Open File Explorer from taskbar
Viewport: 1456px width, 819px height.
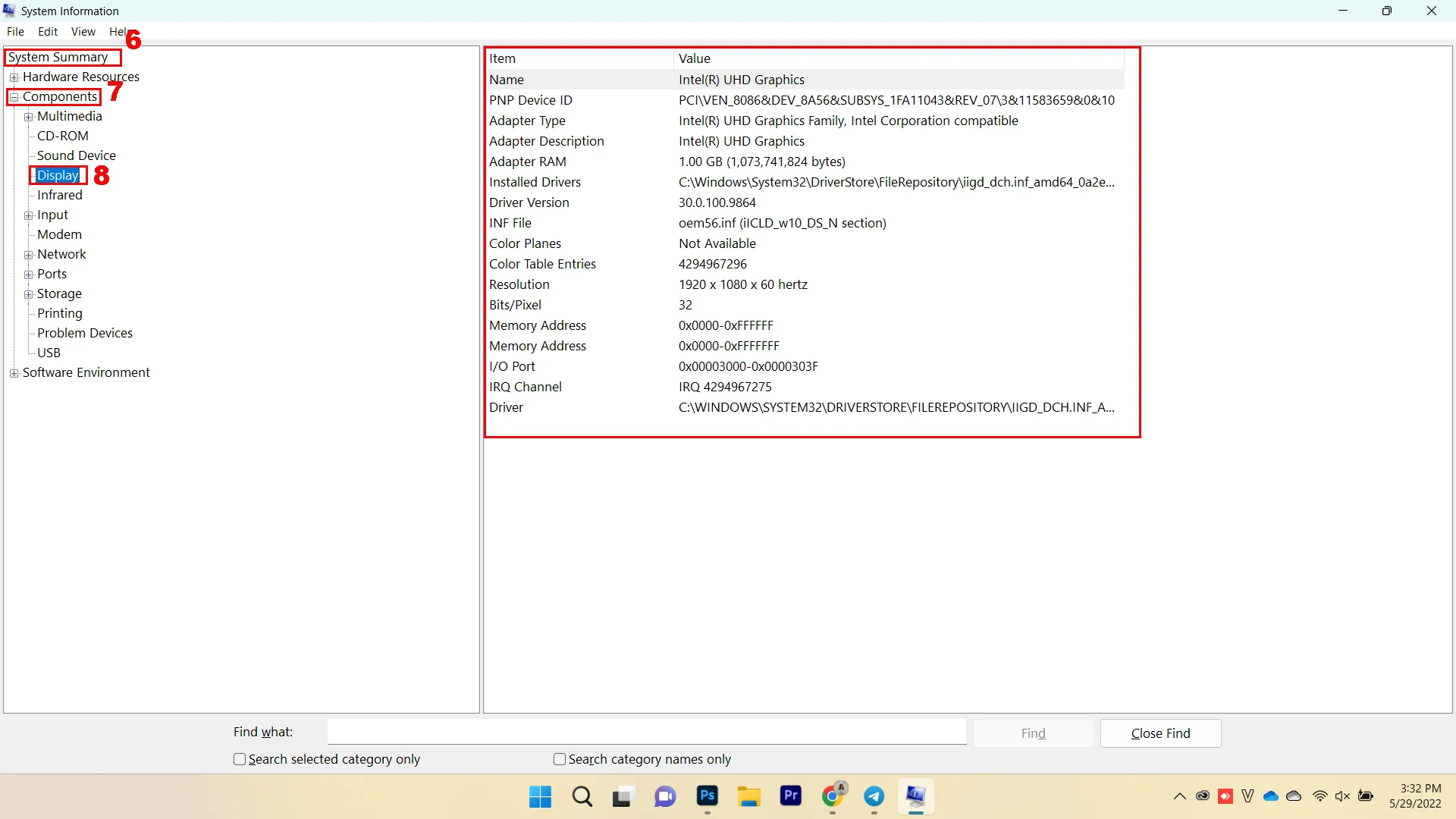[748, 796]
